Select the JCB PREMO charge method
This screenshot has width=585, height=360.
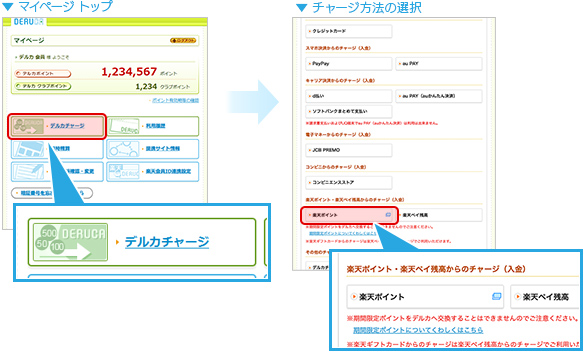click(348, 150)
